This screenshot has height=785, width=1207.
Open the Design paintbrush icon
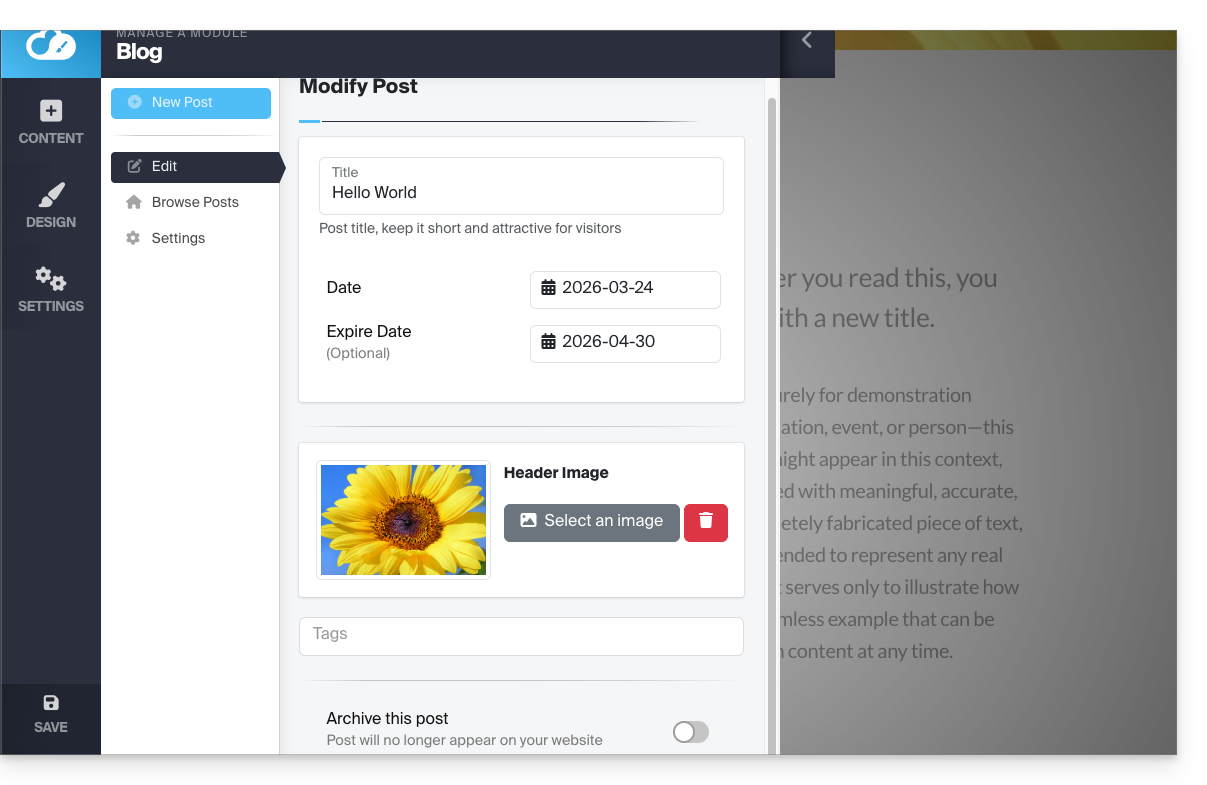[x=51, y=195]
